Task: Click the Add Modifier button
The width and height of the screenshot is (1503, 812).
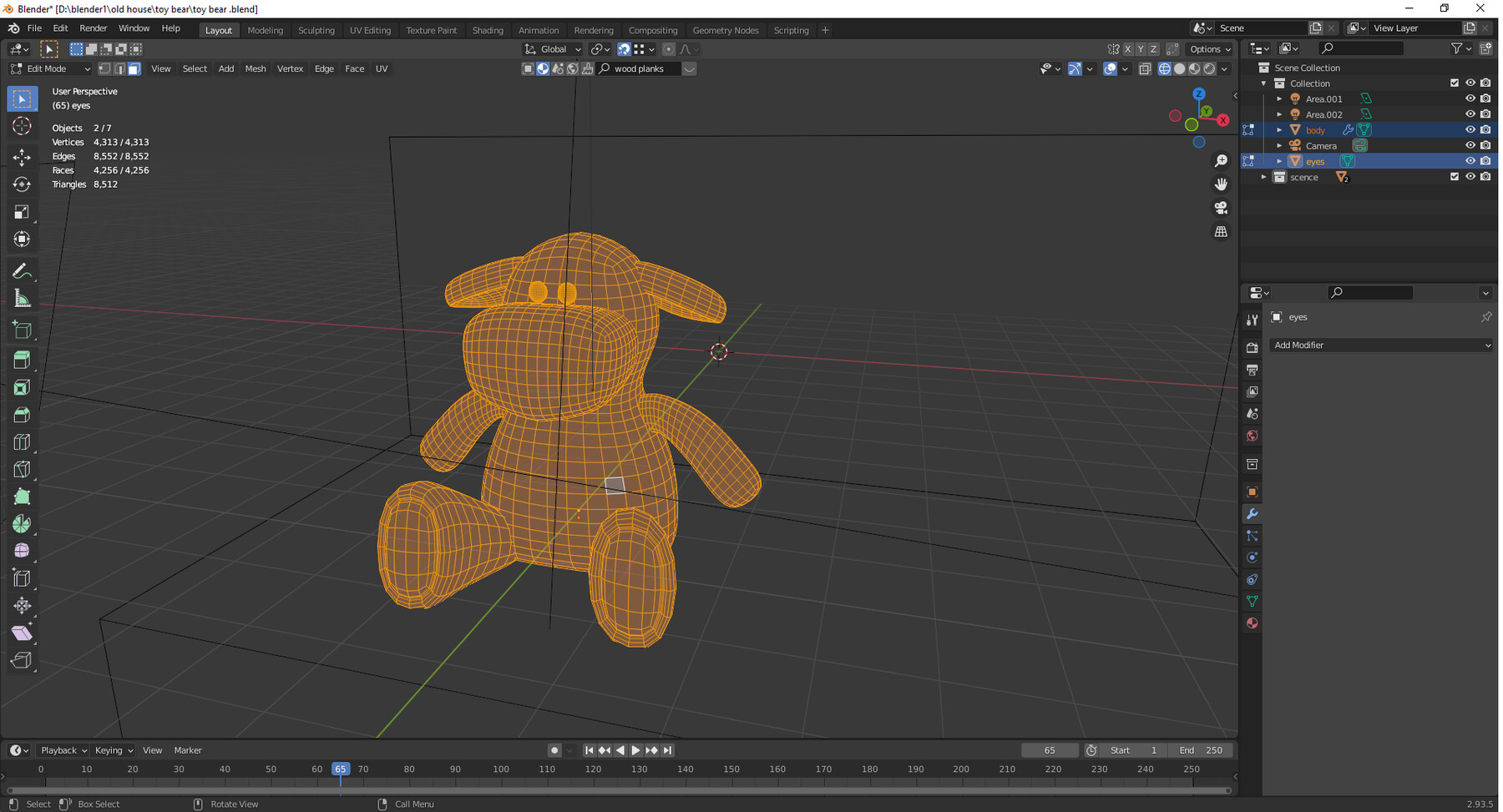Action: [x=1381, y=345]
